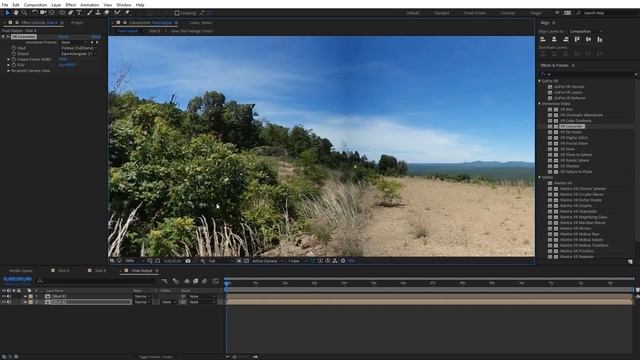640x360 pixels.
Task: Switch to the Render Queue tab
Action: point(21,271)
